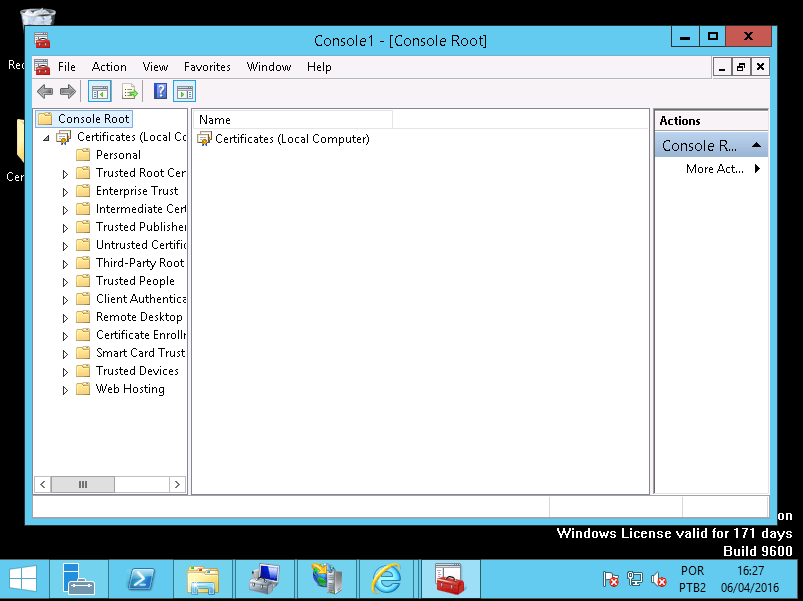Open File Explorer from the taskbar
803x601 pixels.
click(x=203, y=579)
